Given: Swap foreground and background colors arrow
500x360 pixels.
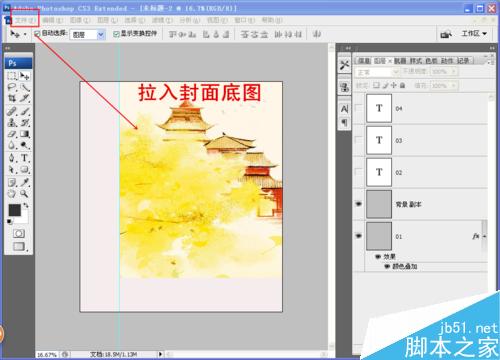Looking at the screenshot, I should [x=26, y=206].
